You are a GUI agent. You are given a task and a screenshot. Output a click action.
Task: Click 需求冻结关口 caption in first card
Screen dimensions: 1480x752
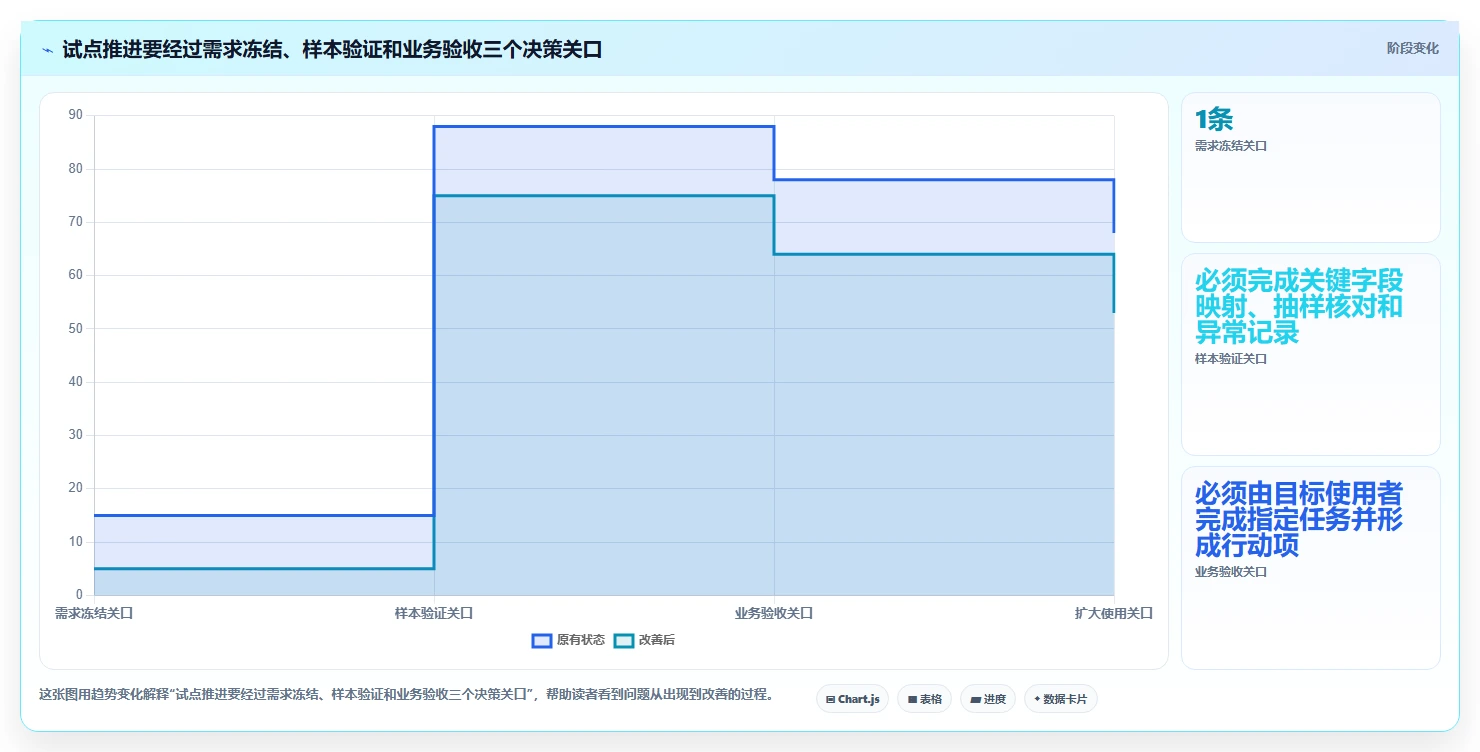(1231, 146)
